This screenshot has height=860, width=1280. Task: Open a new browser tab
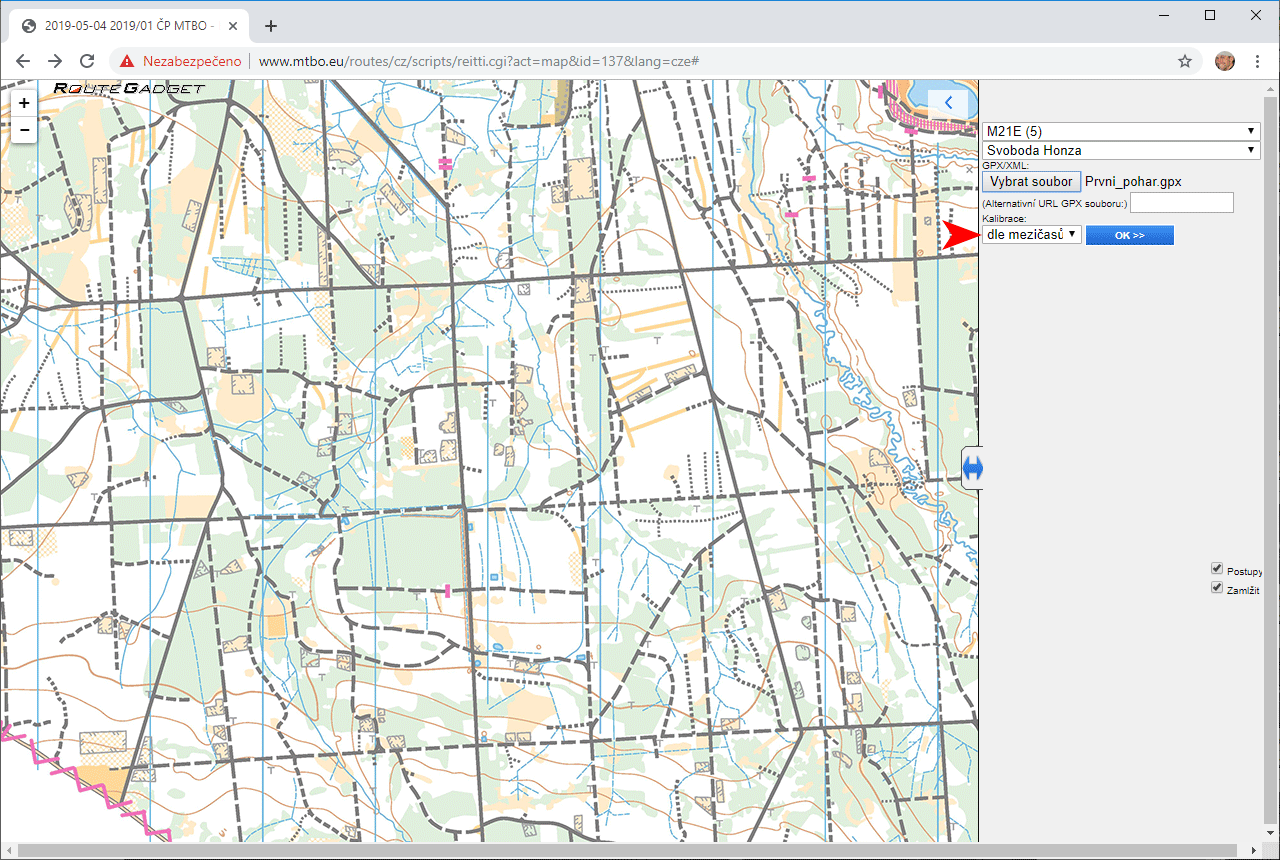point(270,26)
